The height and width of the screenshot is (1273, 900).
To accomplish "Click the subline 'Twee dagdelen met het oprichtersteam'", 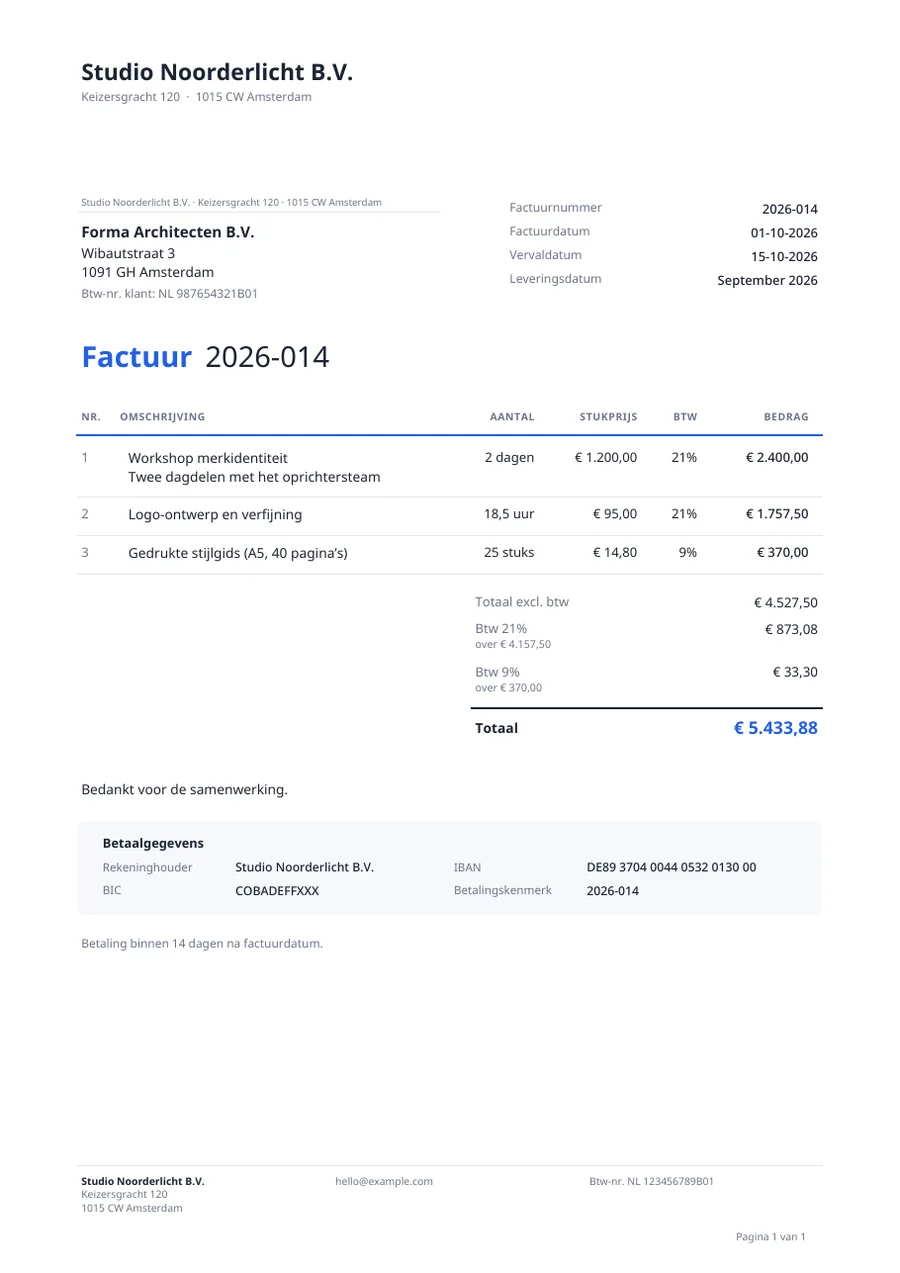I will click(x=254, y=477).
